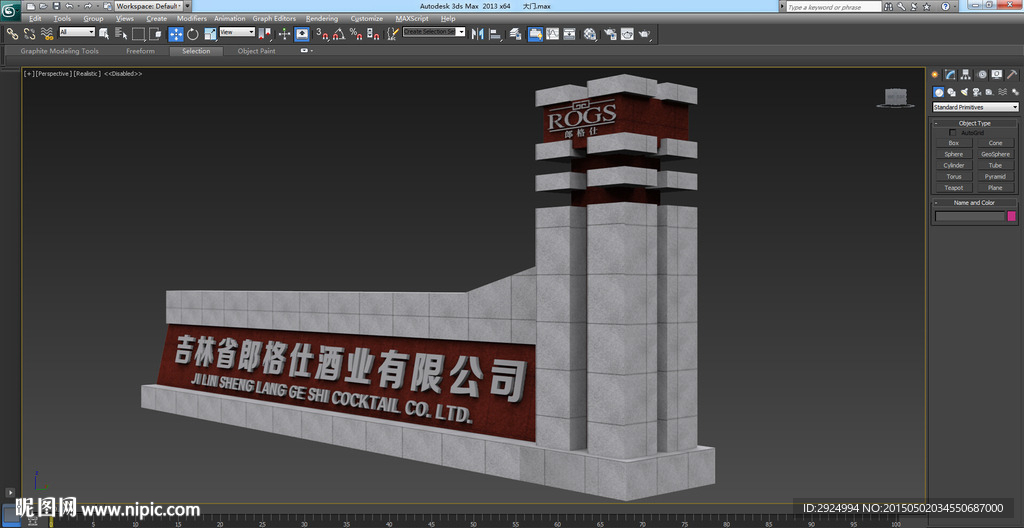The width and height of the screenshot is (1024, 528).
Task: Enable the AutoGrid checkbox
Action: tap(952, 132)
